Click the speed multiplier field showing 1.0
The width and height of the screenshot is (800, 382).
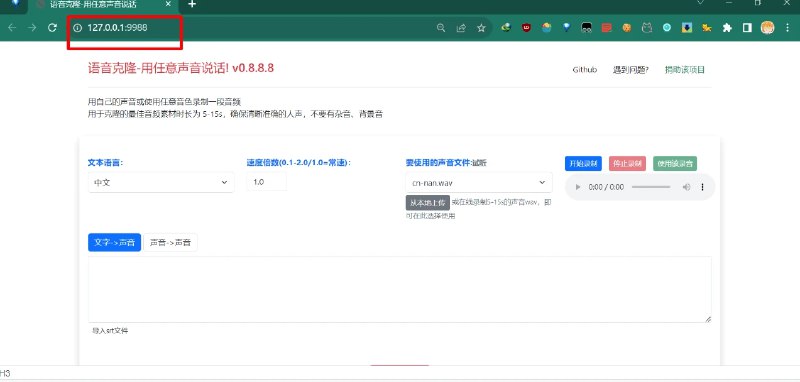pos(266,182)
